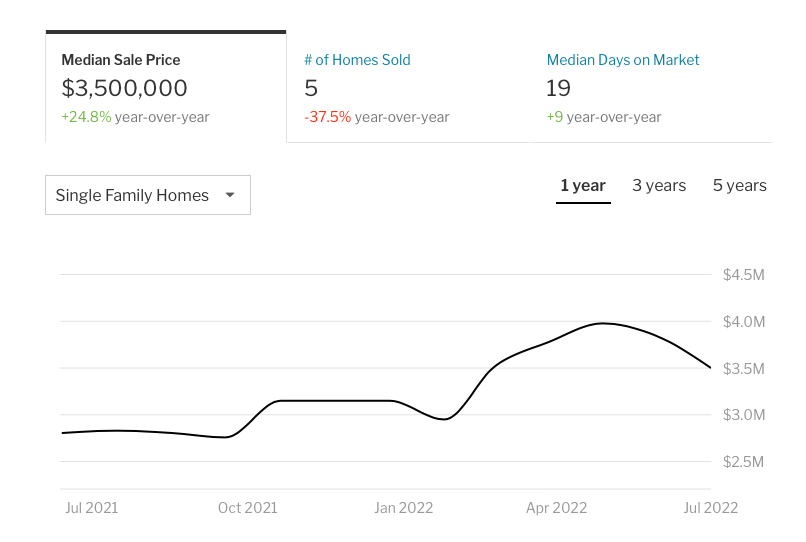806x542 pixels.
Task: Show the 5 years price history
Action: tap(739, 186)
